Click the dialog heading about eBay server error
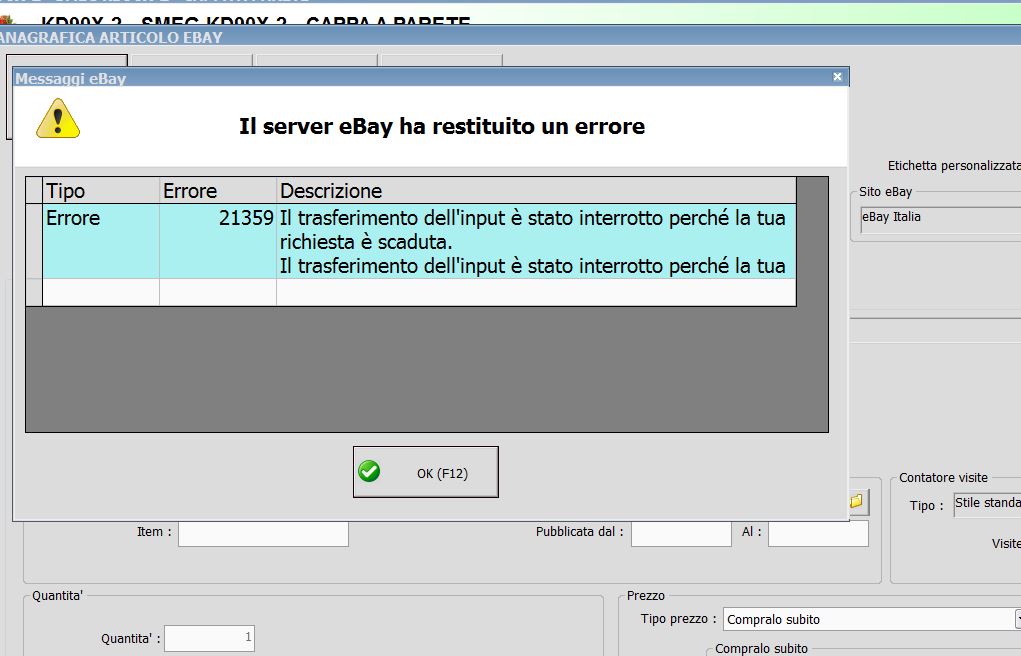Image resolution: width=1021 pixels, height=656 pixels. click(441, 126)
